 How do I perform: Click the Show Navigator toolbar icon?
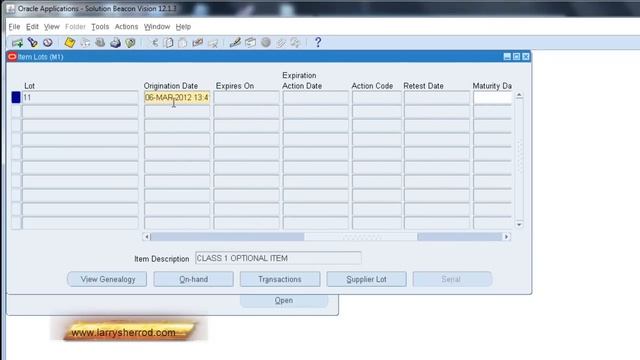coord(48,42)
